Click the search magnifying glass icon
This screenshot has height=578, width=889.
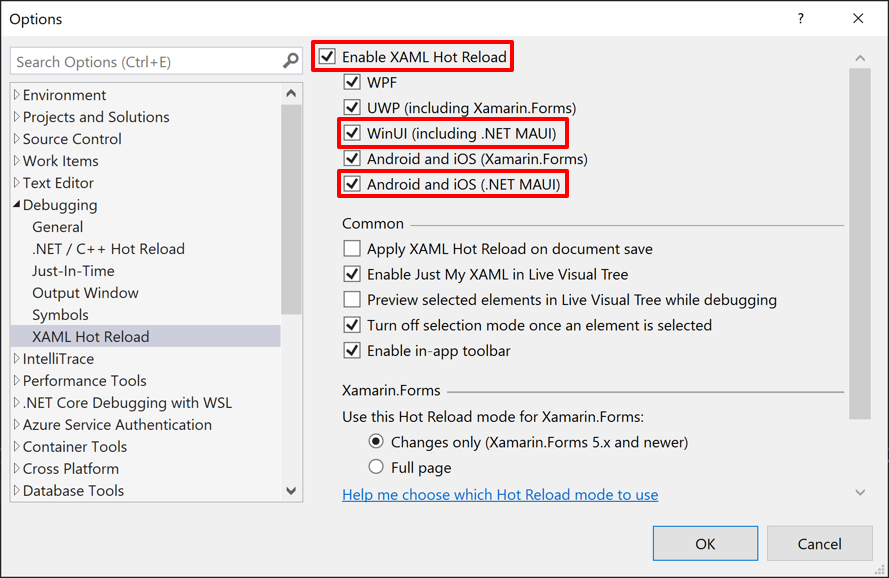click(291, 61)
